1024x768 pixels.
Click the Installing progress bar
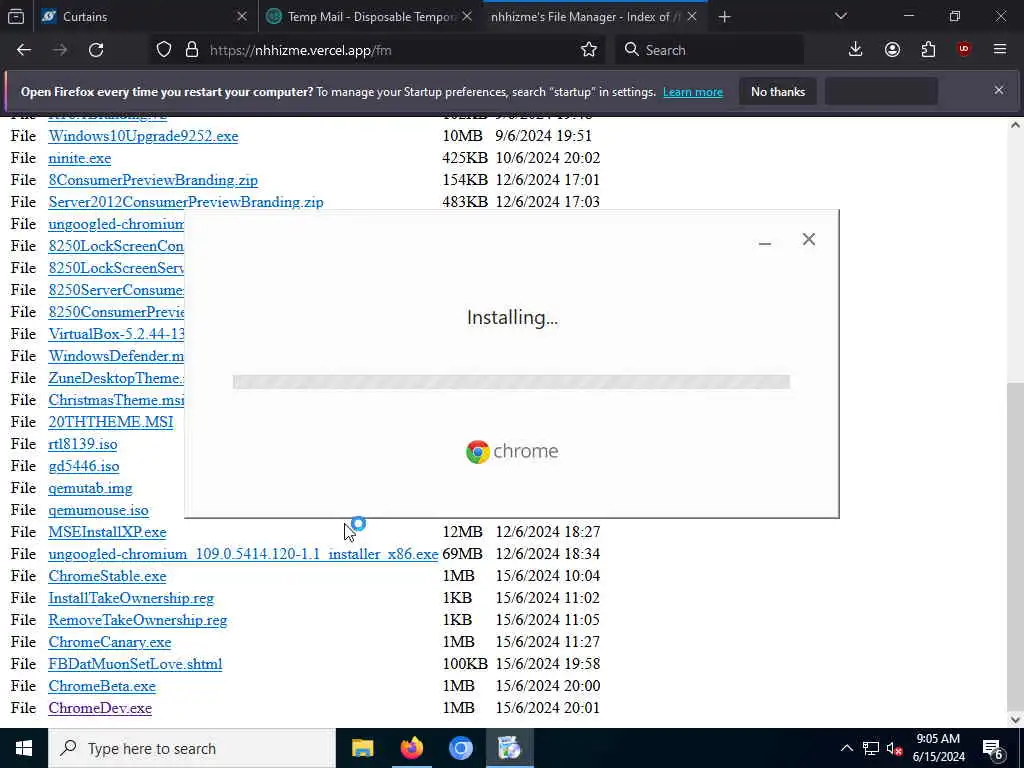(511, 381)
